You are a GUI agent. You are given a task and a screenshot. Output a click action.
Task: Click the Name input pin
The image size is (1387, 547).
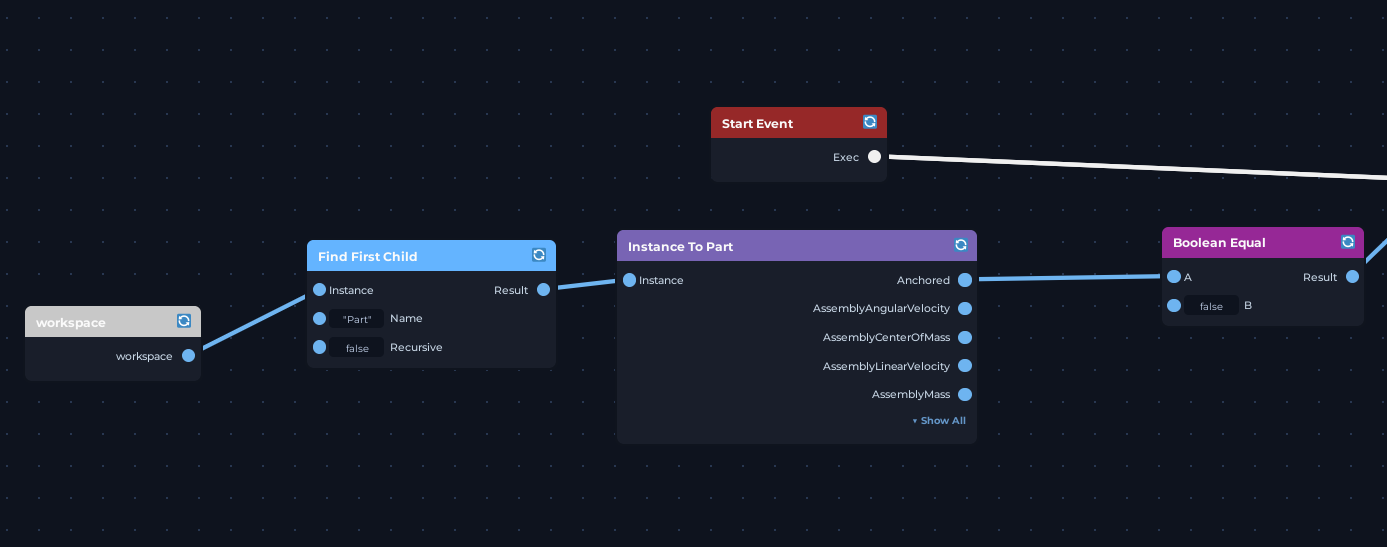(x=319, y=319)
